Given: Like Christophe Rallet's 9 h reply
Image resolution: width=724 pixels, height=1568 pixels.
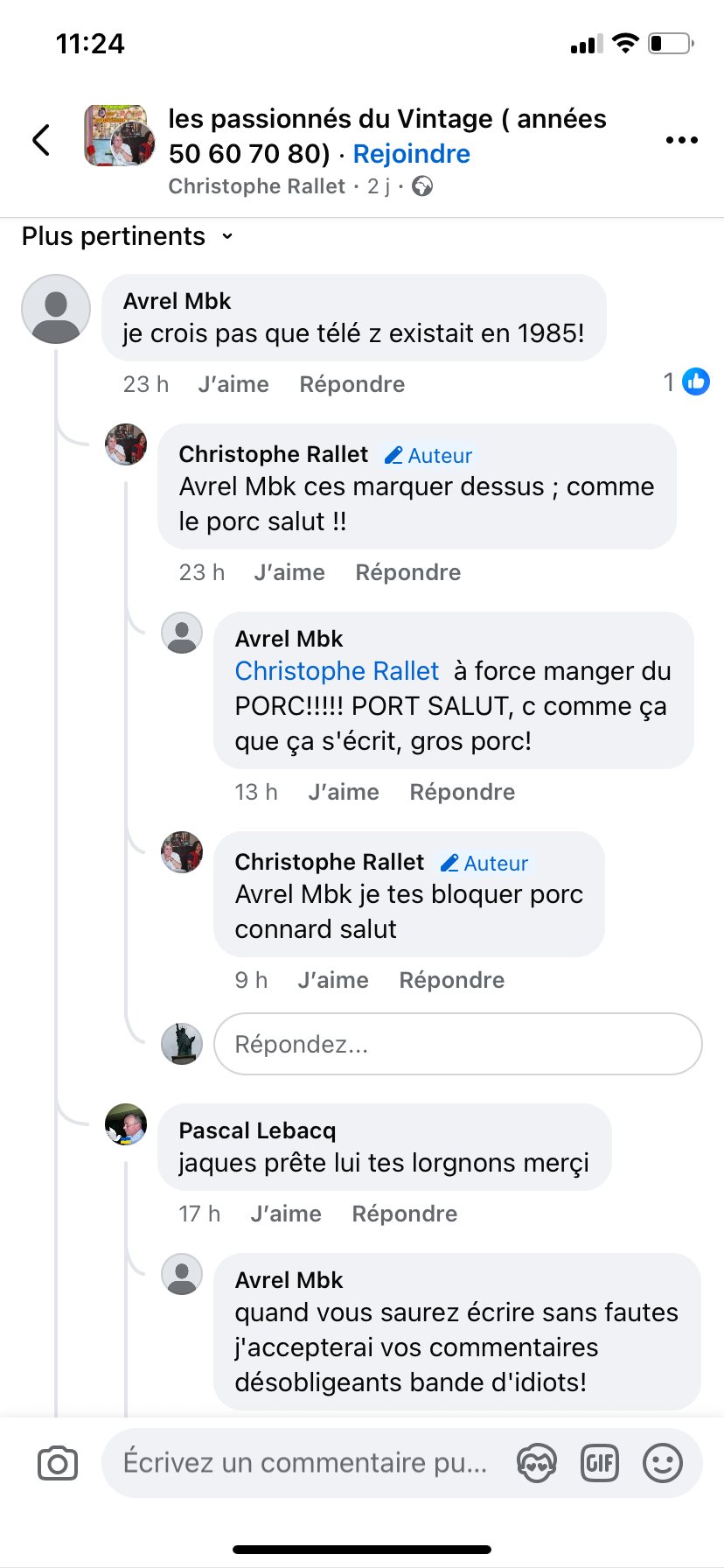Looking at the screenshot, I should pyautogui.click(x=333, y=980).
